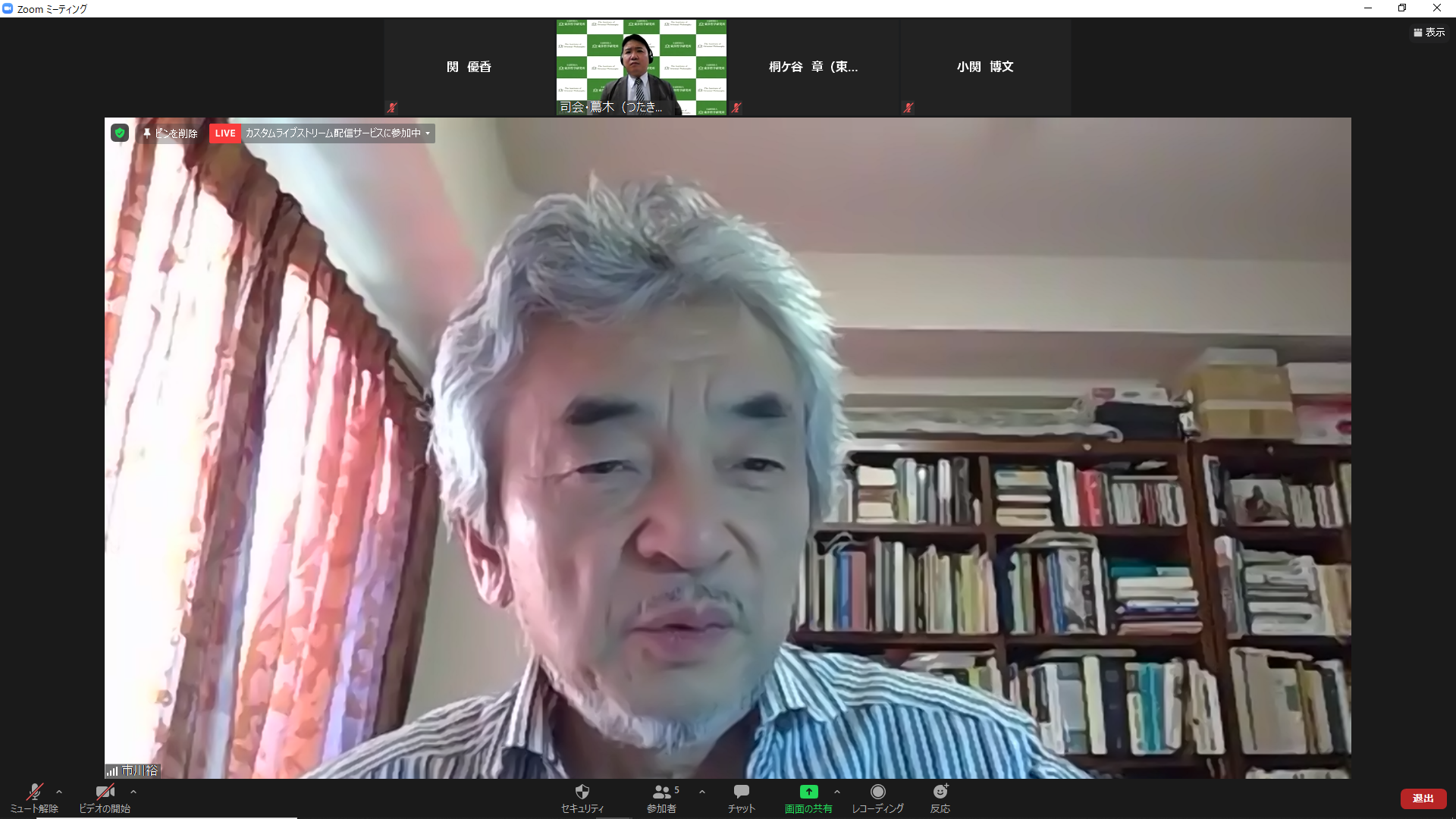The height and width of the screenshot is (819, 1456).
Task: Select the 桐ケ谷 章 participant tile
Action: coord(813,67)
